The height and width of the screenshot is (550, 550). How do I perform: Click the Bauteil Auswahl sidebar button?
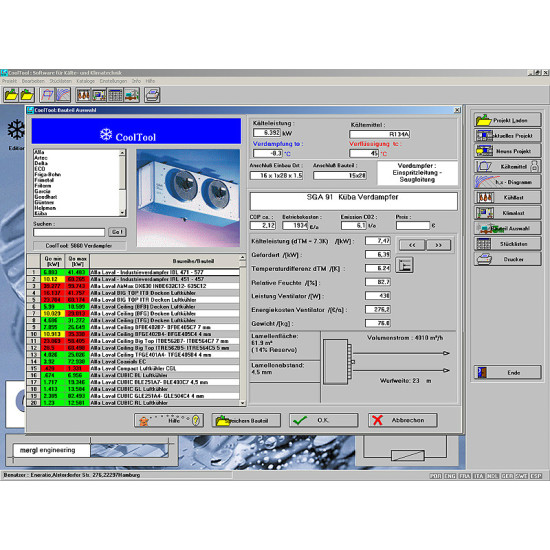tap(507, 228)
